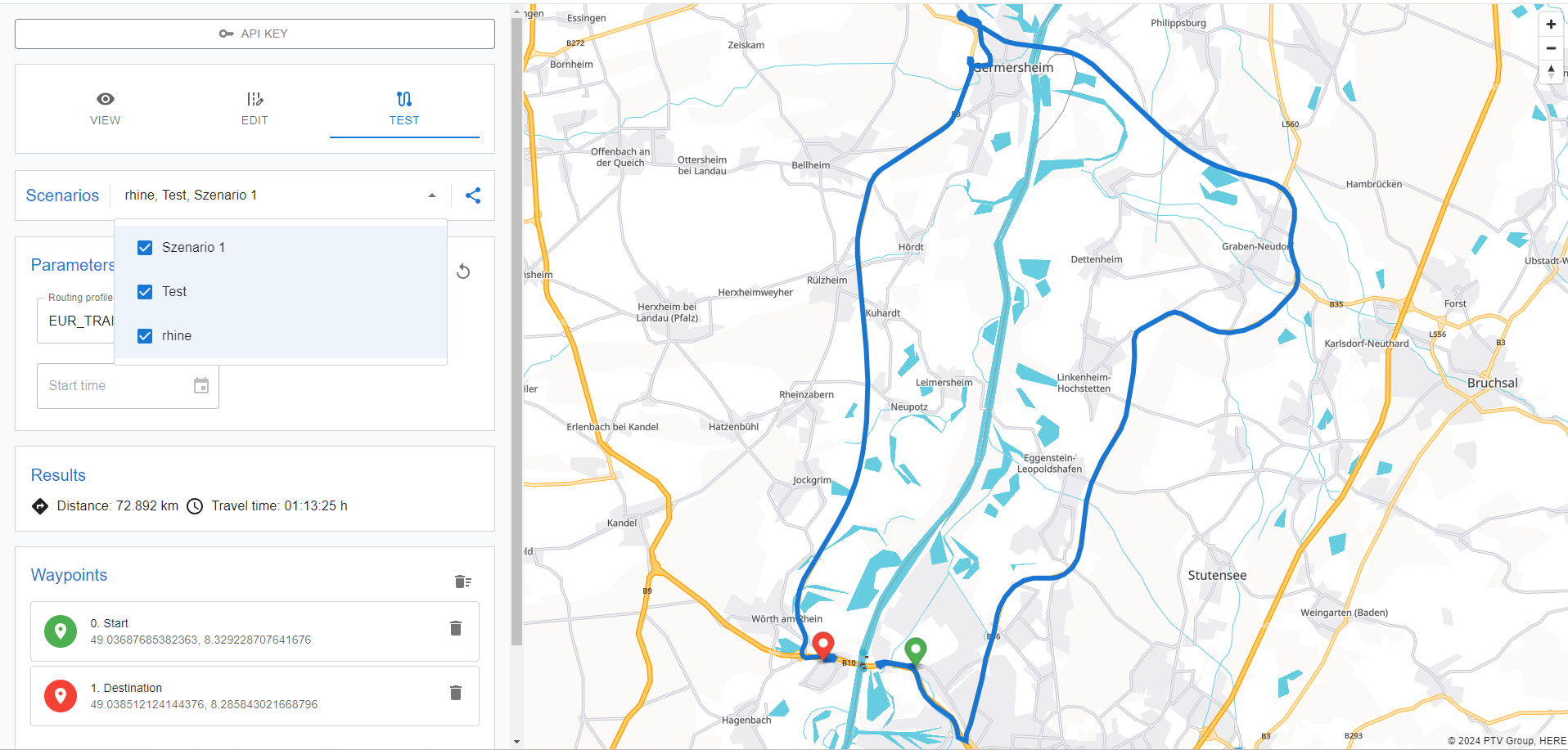The height and width of the screenshot is (750, 1568).
Task: Uncheck the Szenario 1 checkbox
Action: [x=145, y=248]
